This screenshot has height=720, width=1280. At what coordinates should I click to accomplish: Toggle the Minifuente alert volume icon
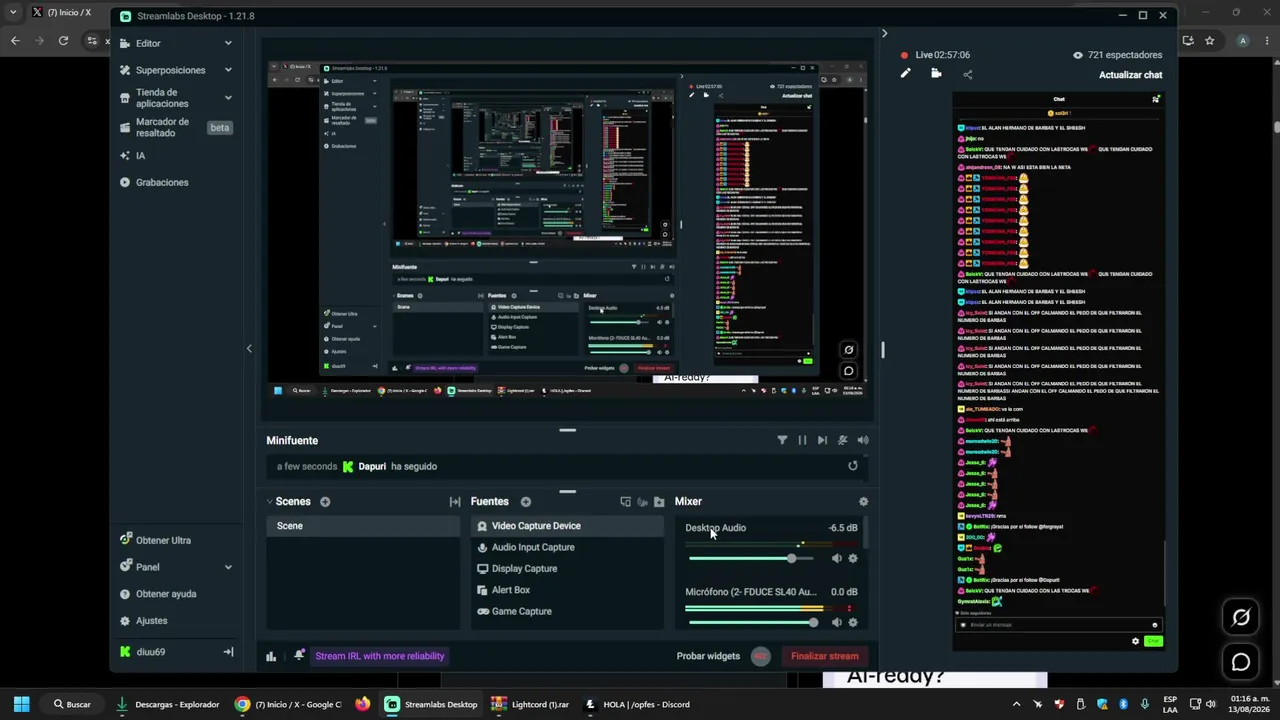863,440
